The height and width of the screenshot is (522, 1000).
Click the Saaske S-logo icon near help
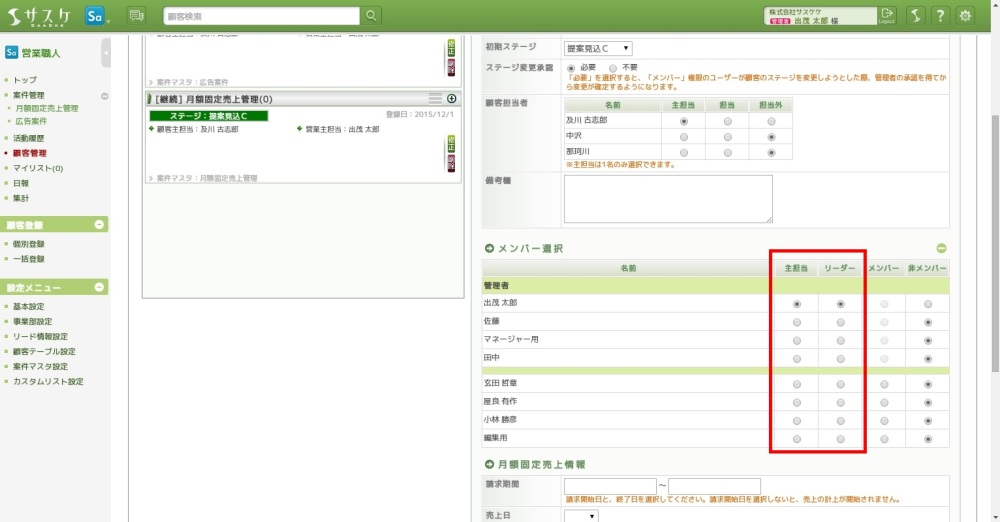click(915, 15)
